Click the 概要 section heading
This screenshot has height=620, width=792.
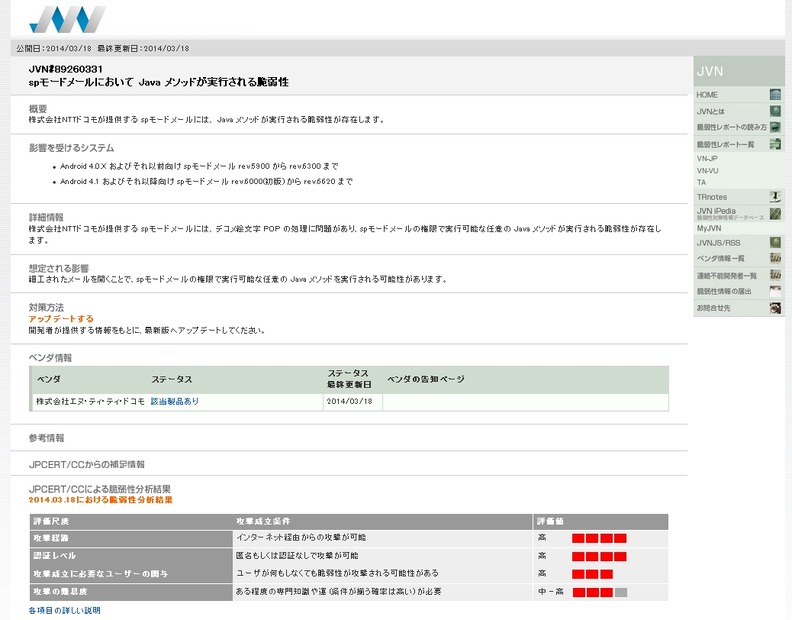(38, 109)
